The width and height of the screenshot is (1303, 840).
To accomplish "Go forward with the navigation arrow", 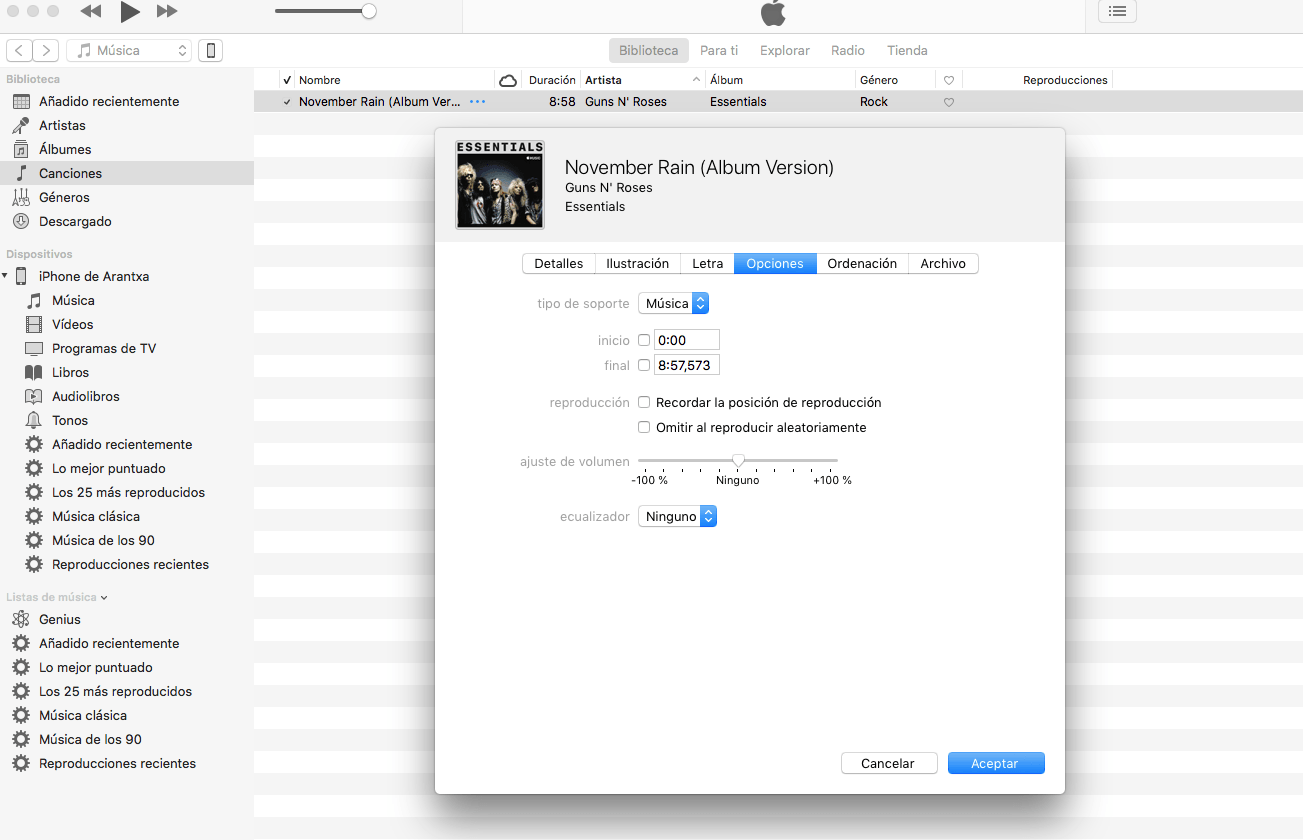I will (46, 50).
